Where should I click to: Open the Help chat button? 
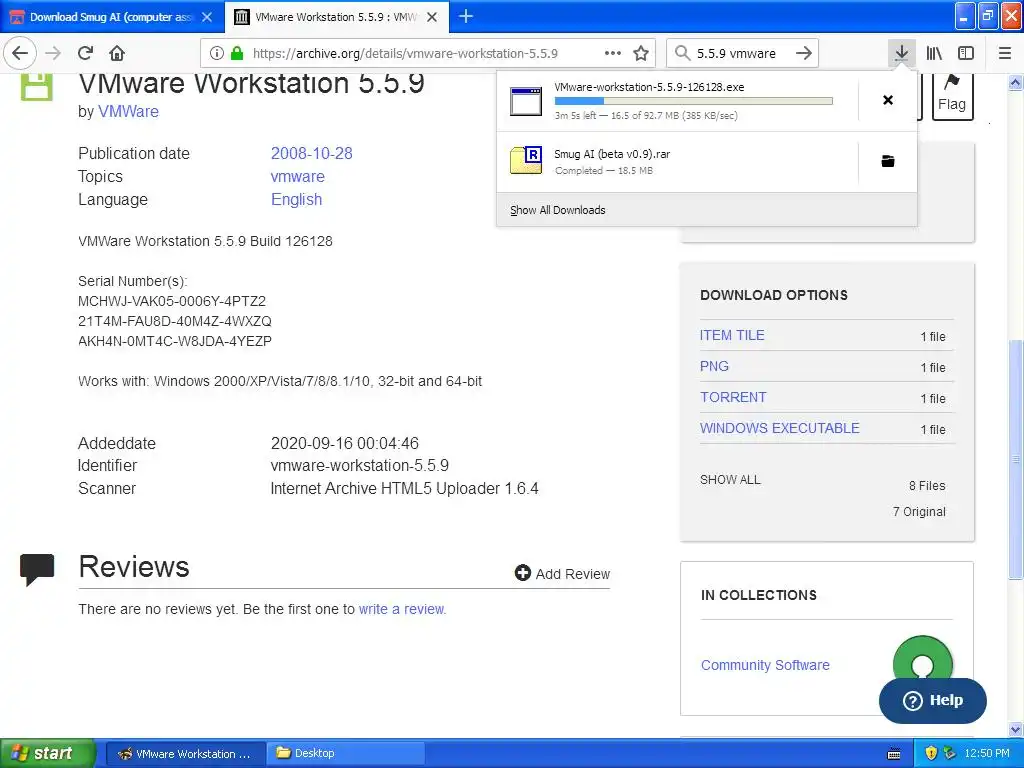coord(933,700)
